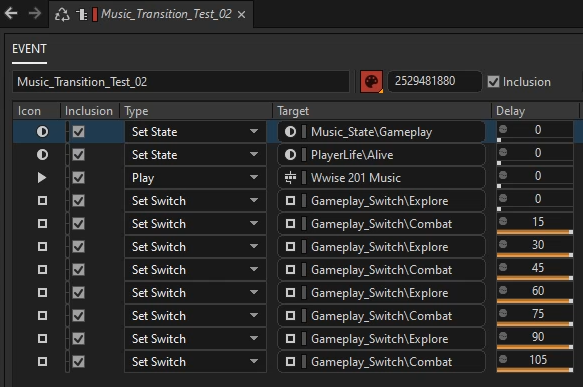The height and width of the screenshot is (387, 583).
Task: Click the link dot beside delay 30
Action: [x=503, y=244]
